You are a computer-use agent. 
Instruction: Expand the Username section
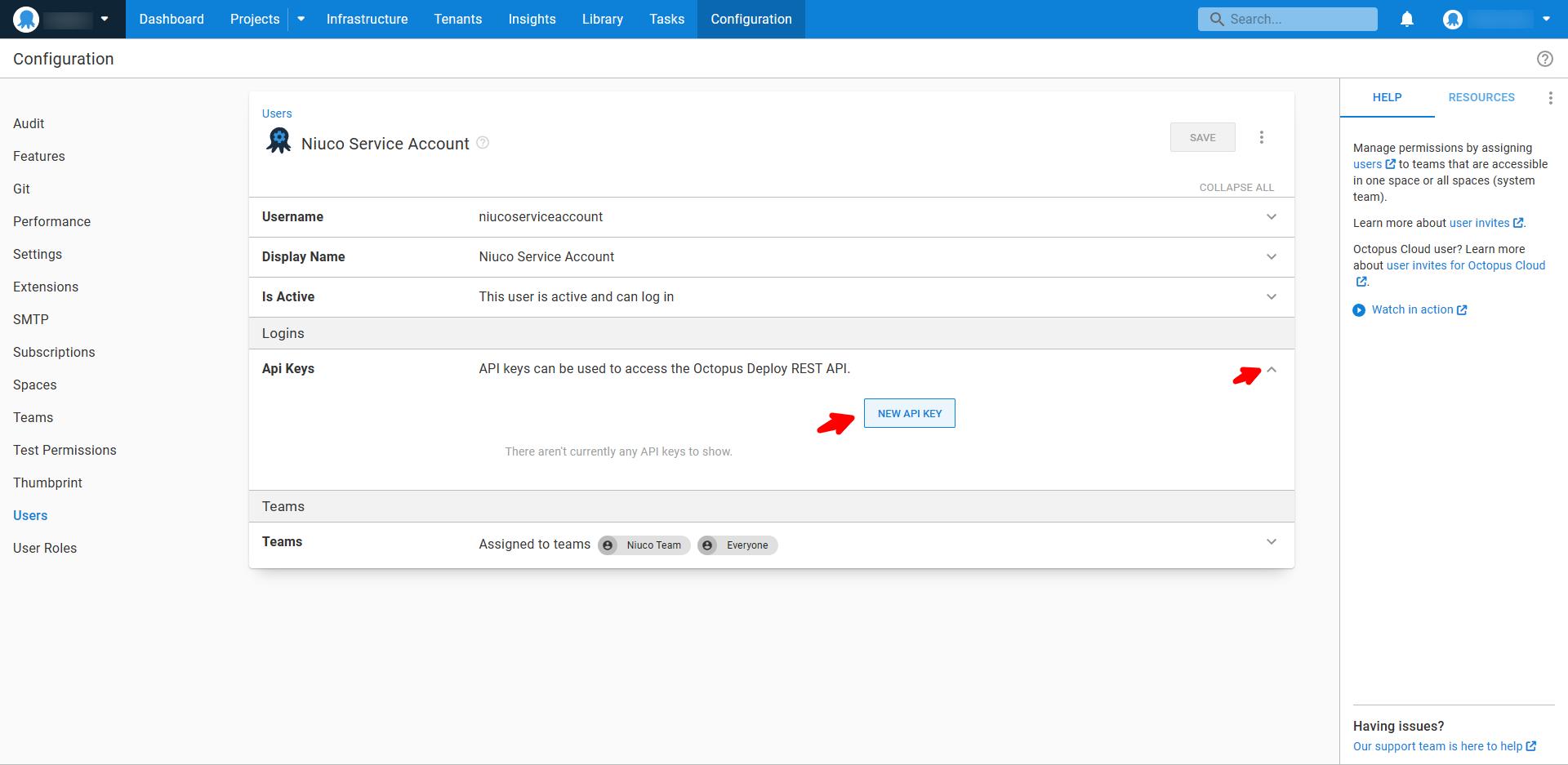pyautogui.click(x=1272, y=217)
